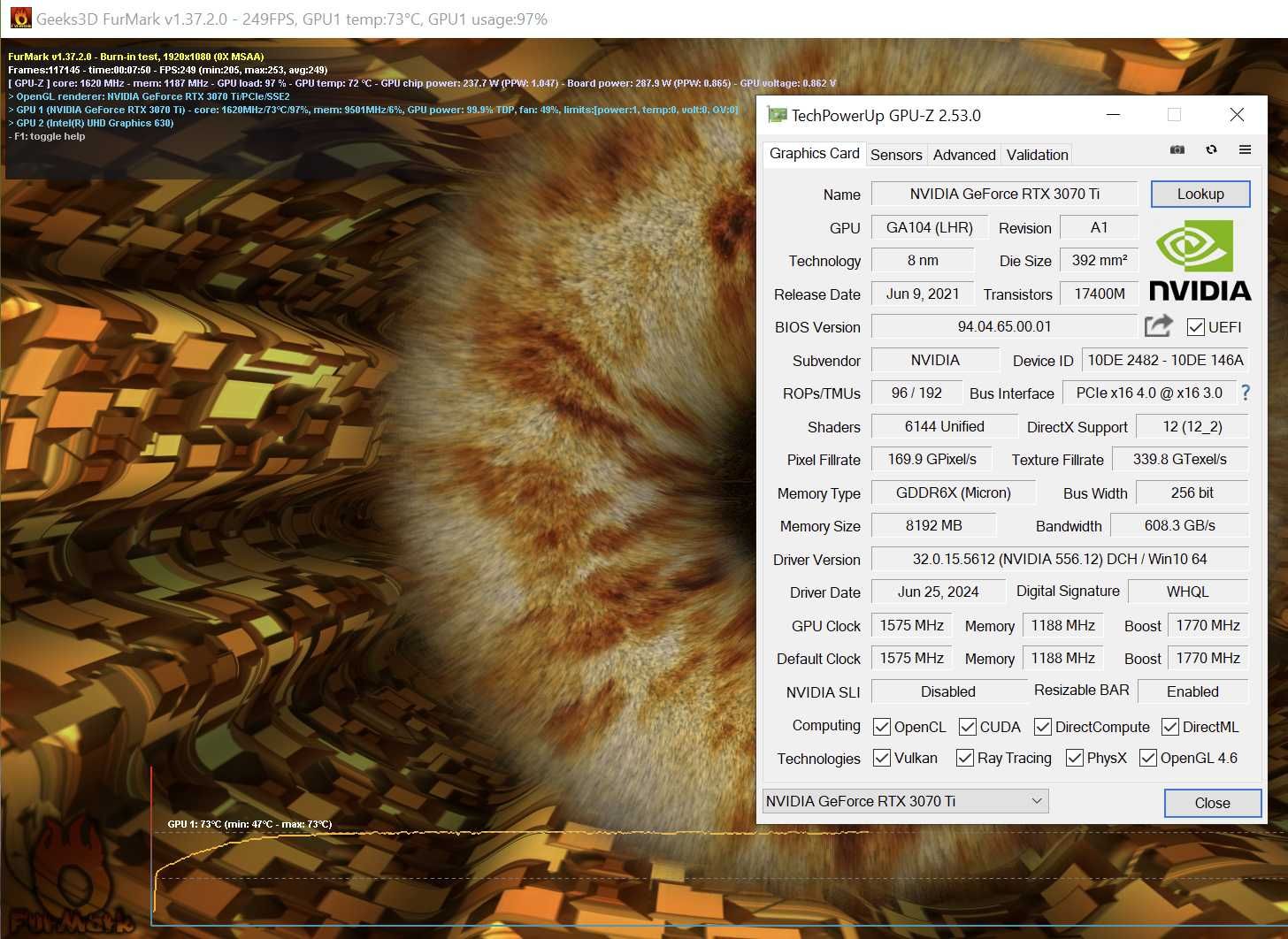Click the Shaders value 6144 Unified

(x=944, y=426)
